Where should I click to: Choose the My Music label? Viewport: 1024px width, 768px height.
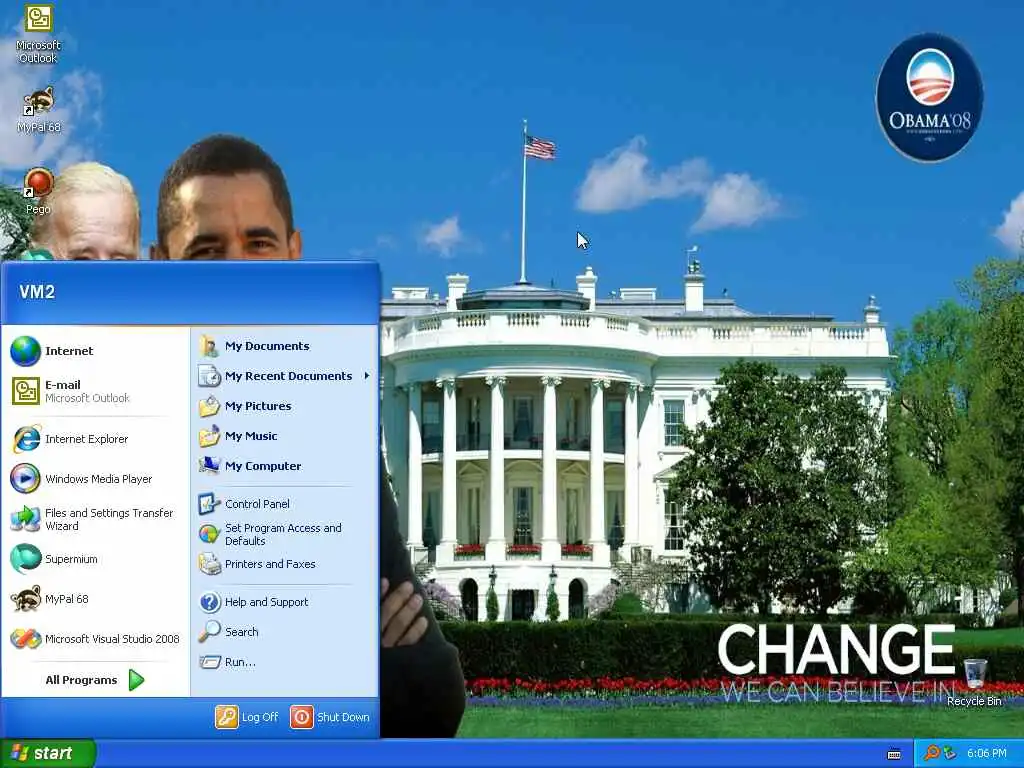coord(251,436)
